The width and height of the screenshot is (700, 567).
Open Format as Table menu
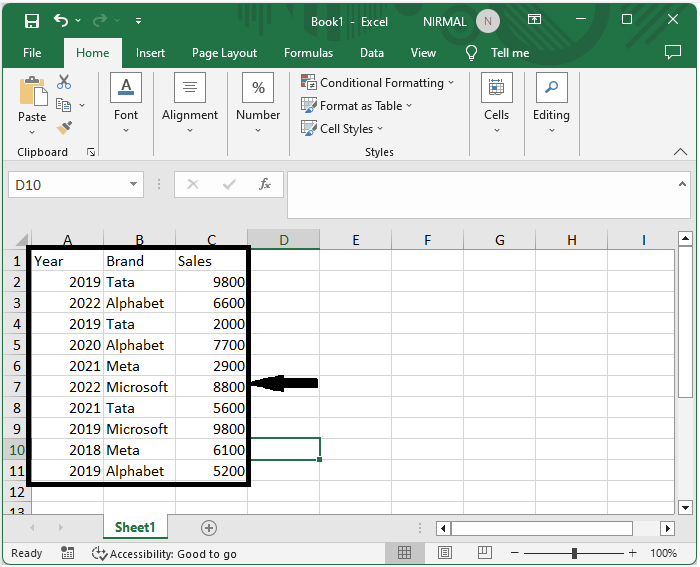[x=356, y=106]
